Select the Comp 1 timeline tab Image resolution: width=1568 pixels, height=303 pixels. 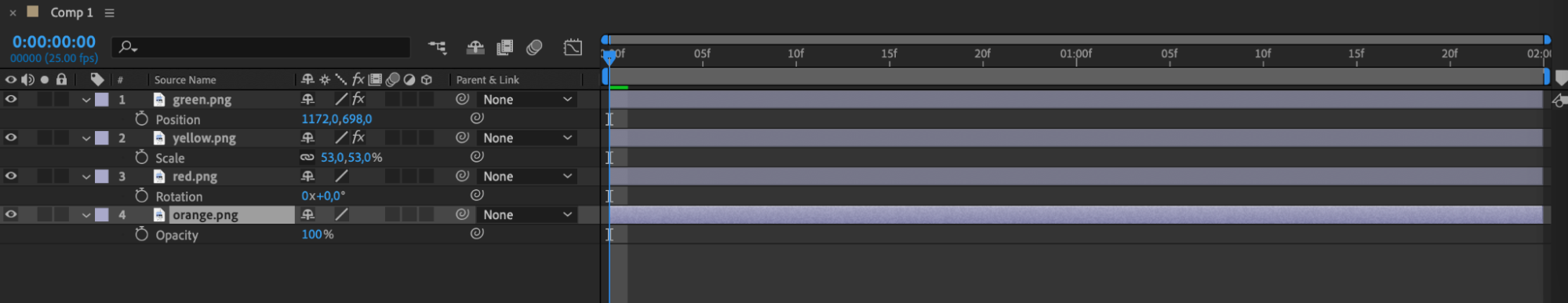click(71, 13)
